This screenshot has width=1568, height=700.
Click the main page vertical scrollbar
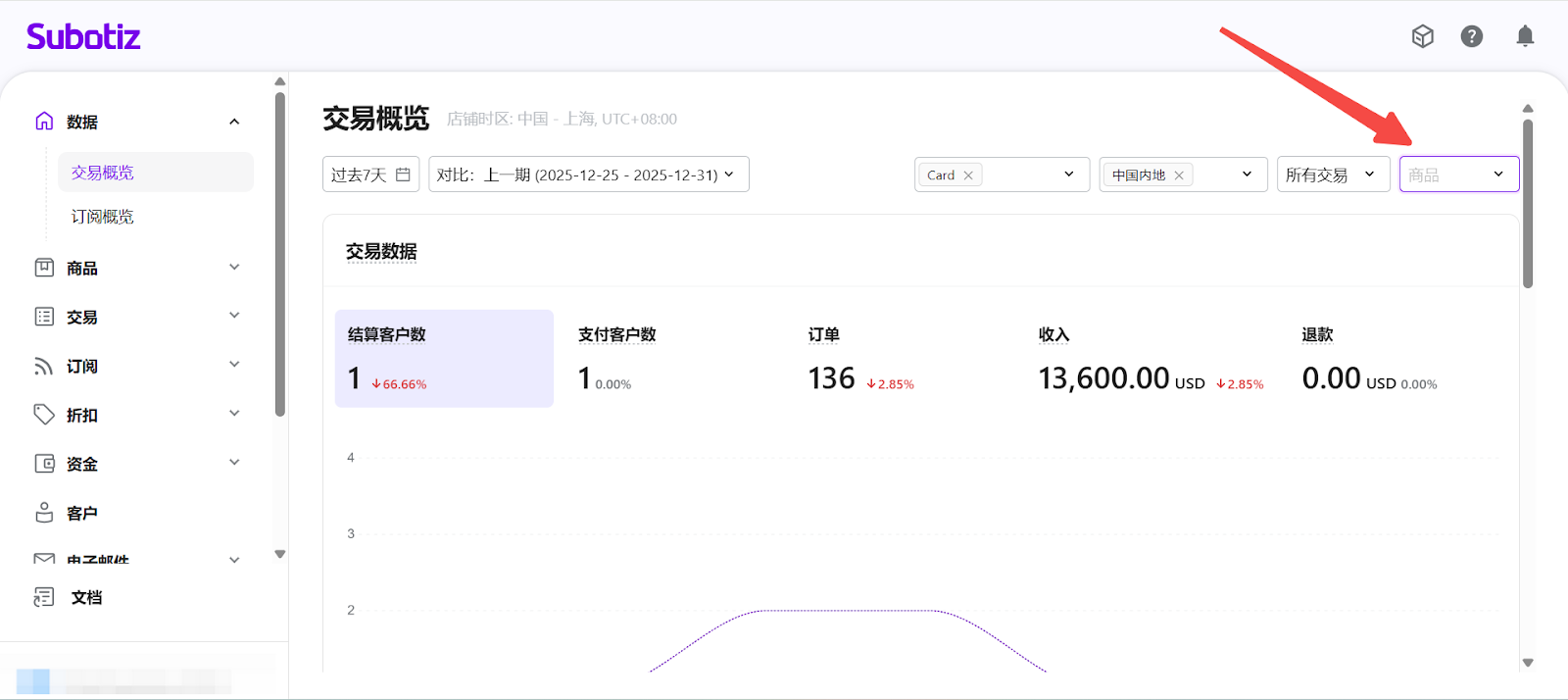pyautogui.click(x=1527, y=204)
